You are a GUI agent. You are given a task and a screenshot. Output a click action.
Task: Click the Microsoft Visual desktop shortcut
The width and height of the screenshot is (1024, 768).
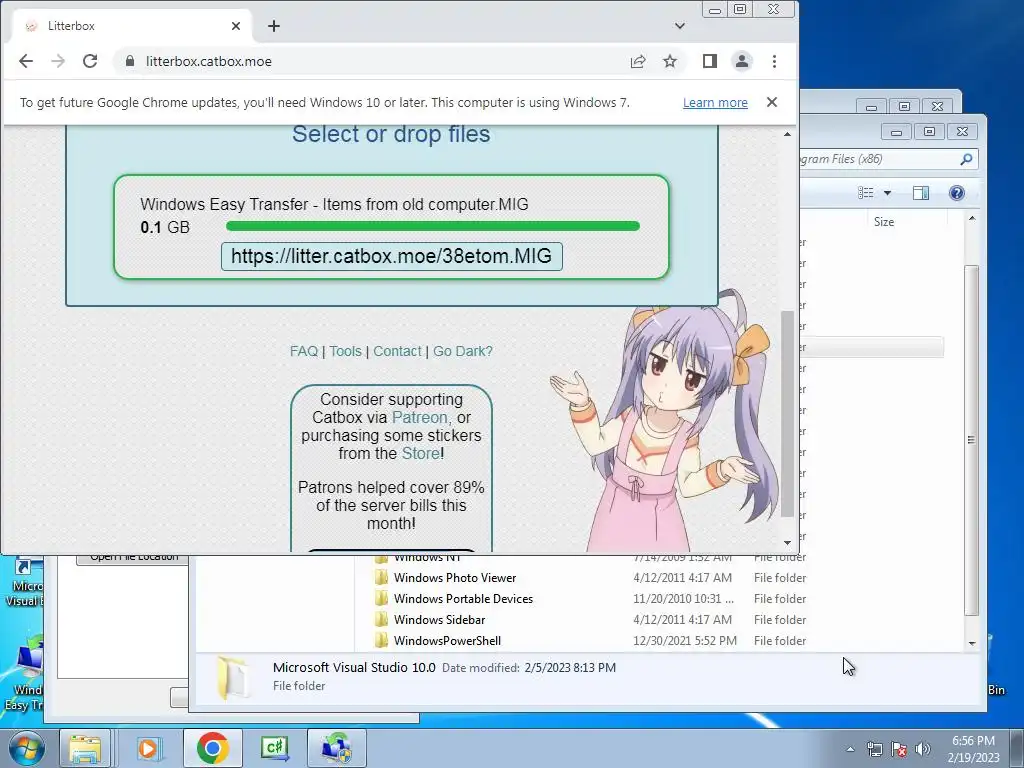(x=25, y=583)
